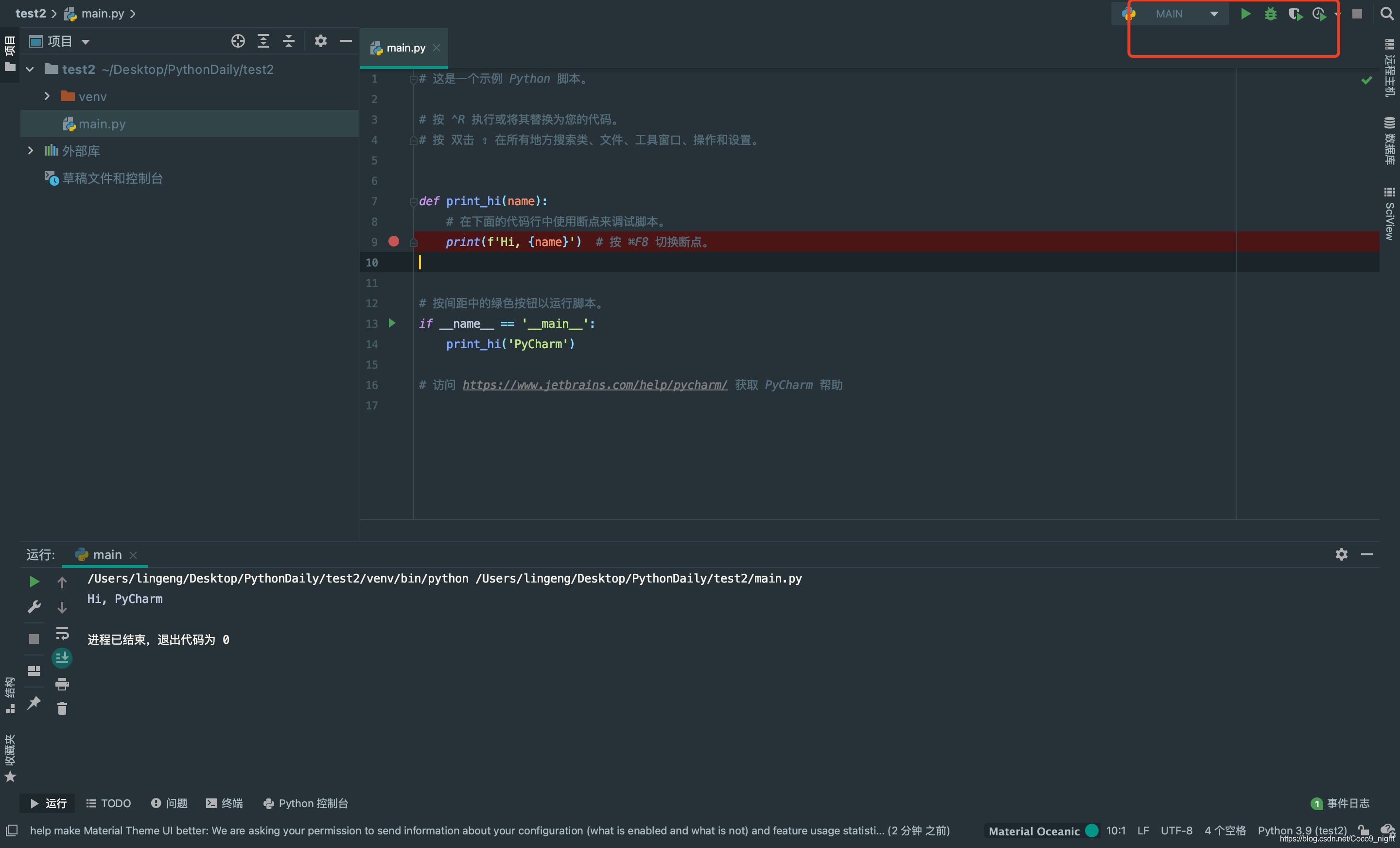This screenshot has width=1400, height=848.
Task: Open the remote host side panel
Action: pyautogui.click(x=1389, y=67)
